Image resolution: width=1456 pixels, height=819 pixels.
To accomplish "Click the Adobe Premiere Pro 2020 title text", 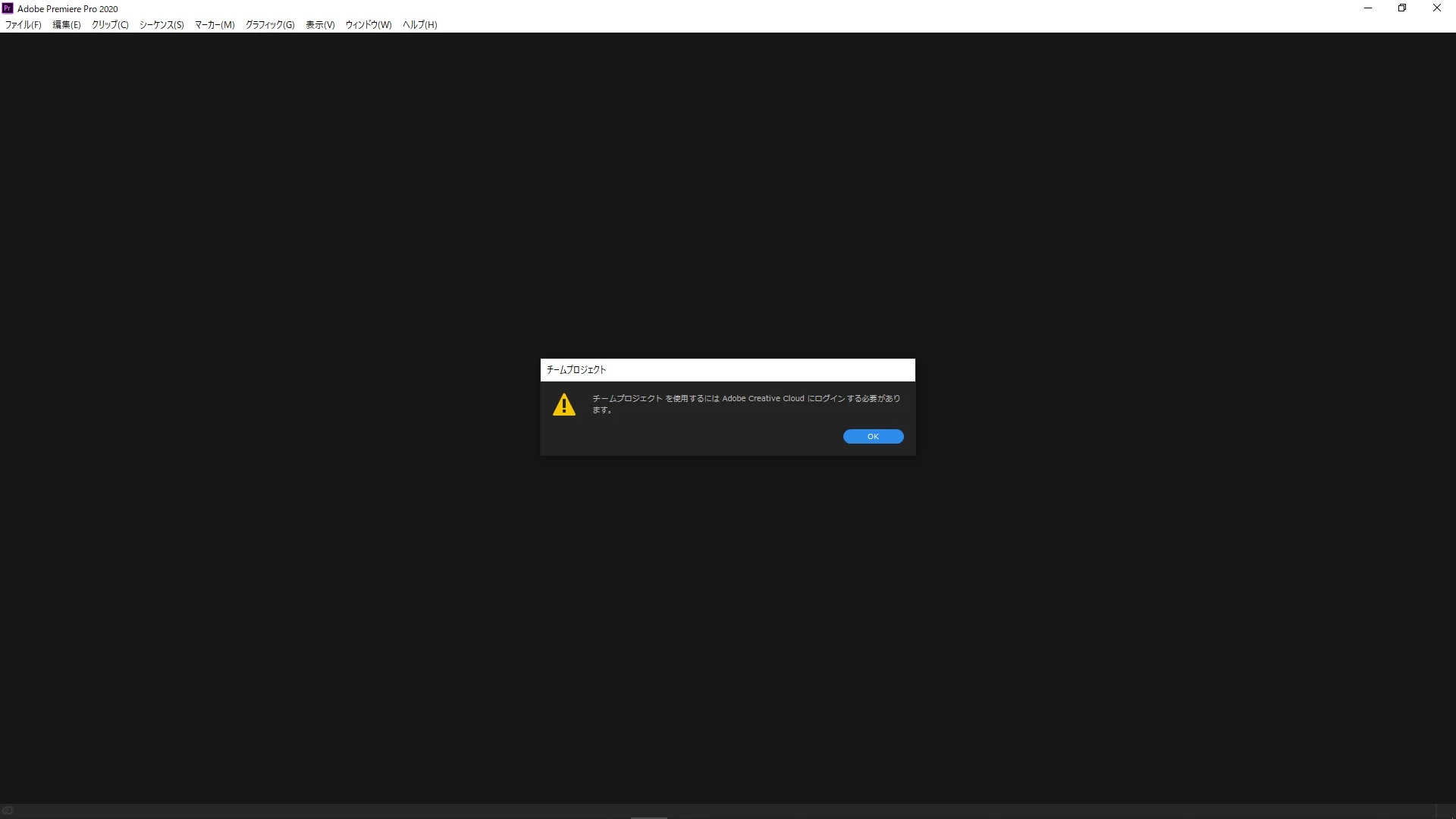I will pyautogui.click(x=67, y=9).
